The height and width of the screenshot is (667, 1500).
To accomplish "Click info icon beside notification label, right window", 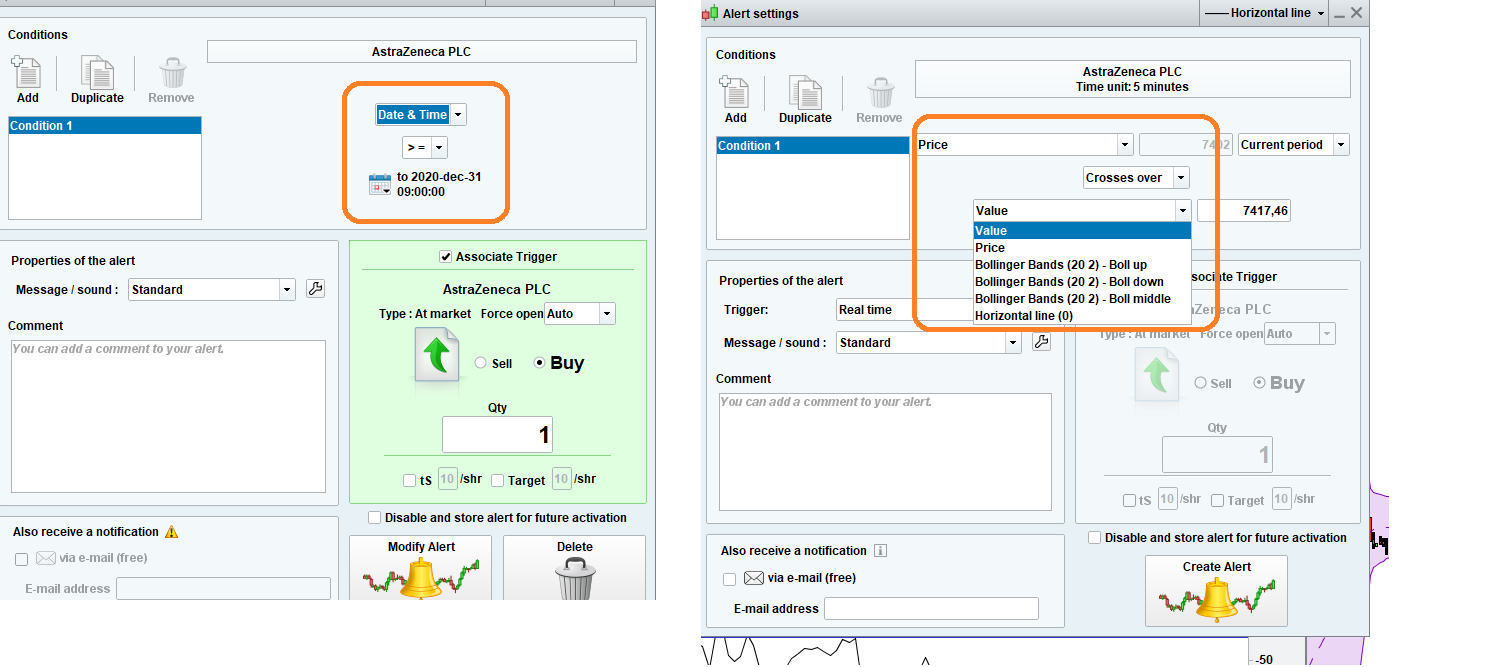I will tap(880, 551).
